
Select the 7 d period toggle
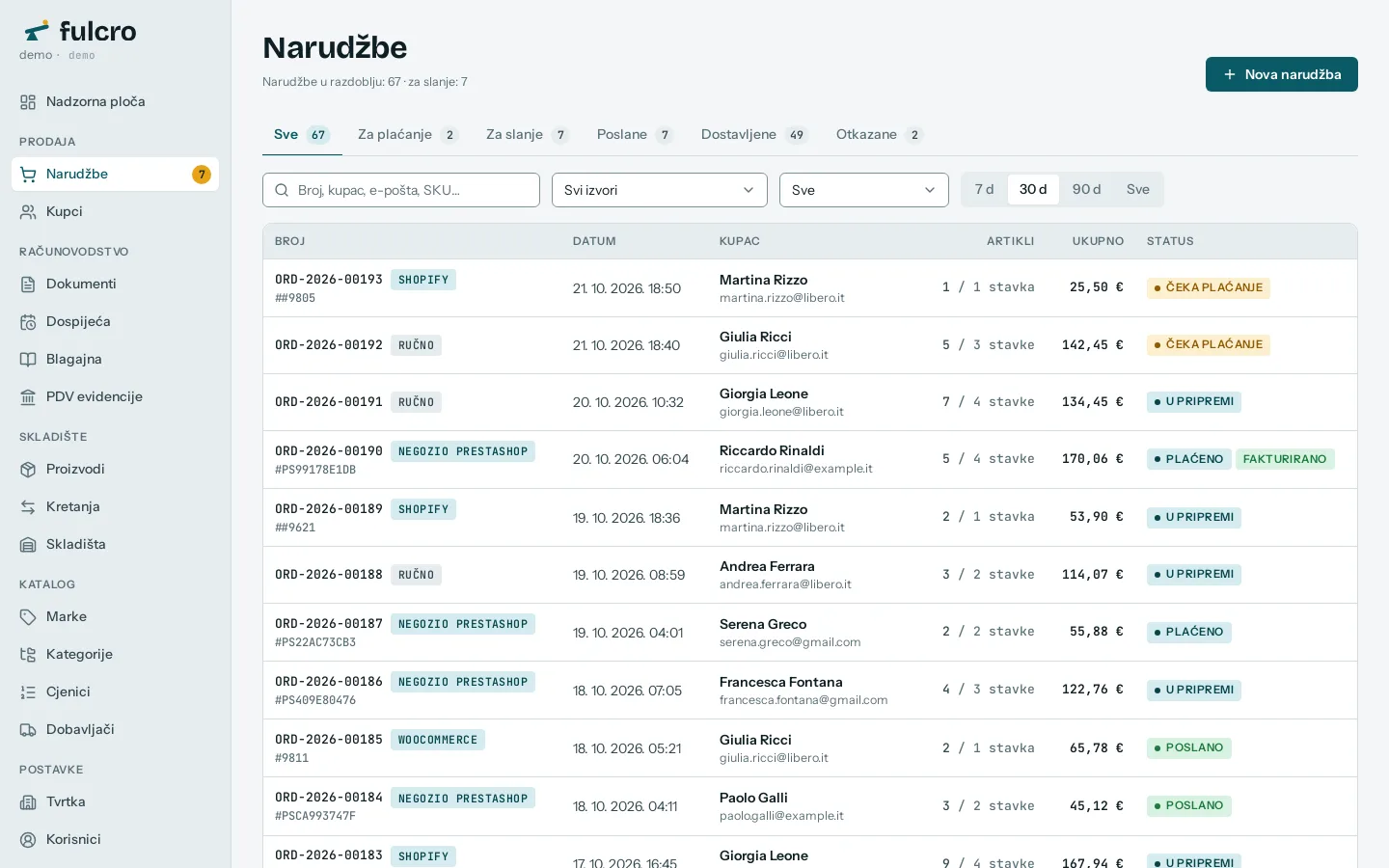984,190
